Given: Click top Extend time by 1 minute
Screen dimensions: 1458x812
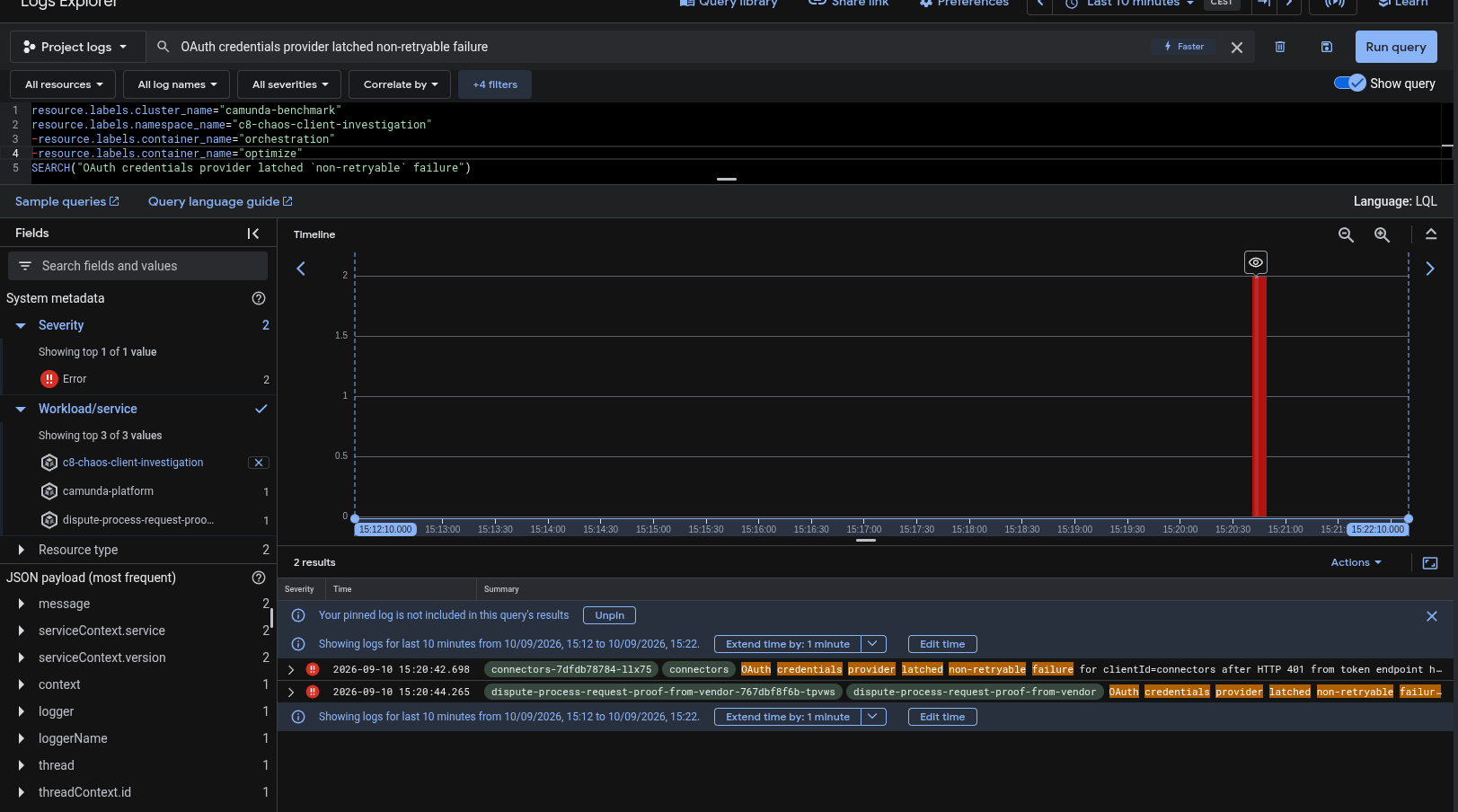Looking at the screenshot, I should coord(788,644).
